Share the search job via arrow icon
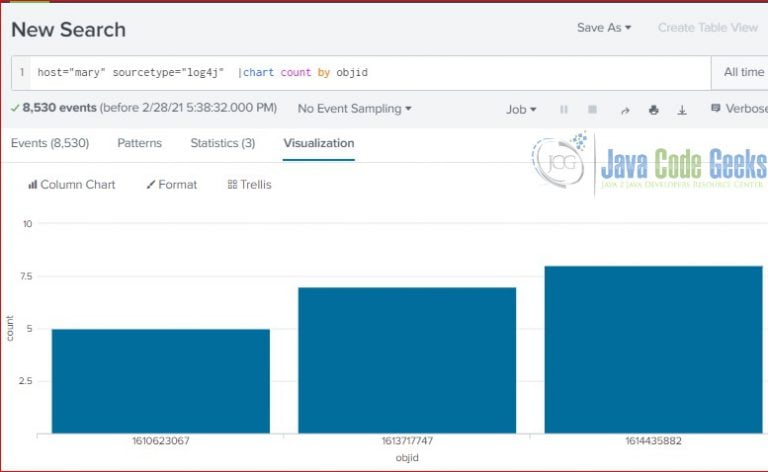 pyautogui.click(x=625, y=111)
